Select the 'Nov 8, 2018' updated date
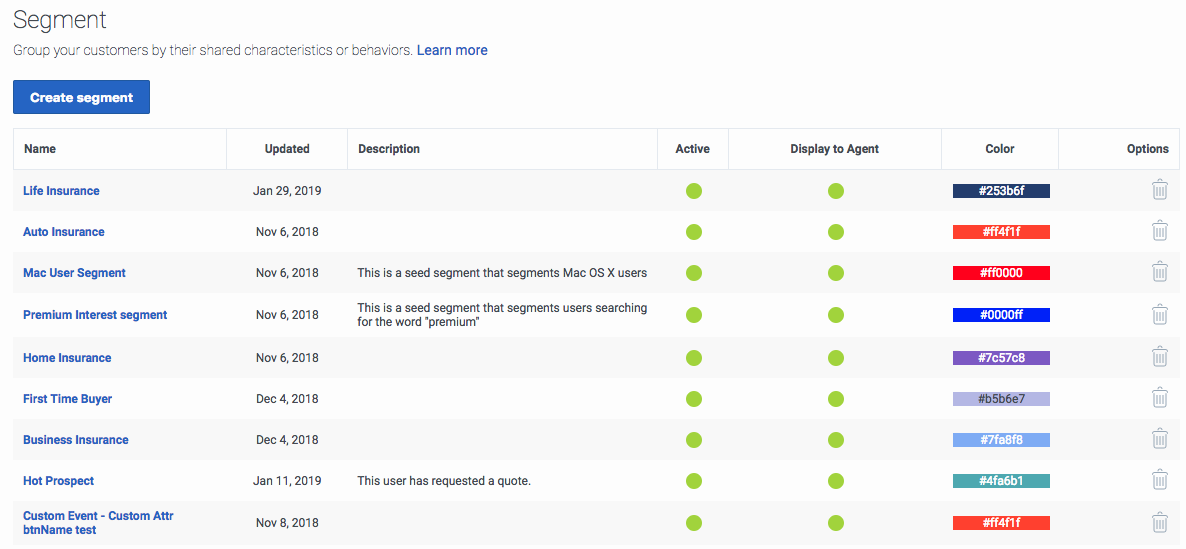The height and width of the screenshot is (549, 1186). point(287,523)
